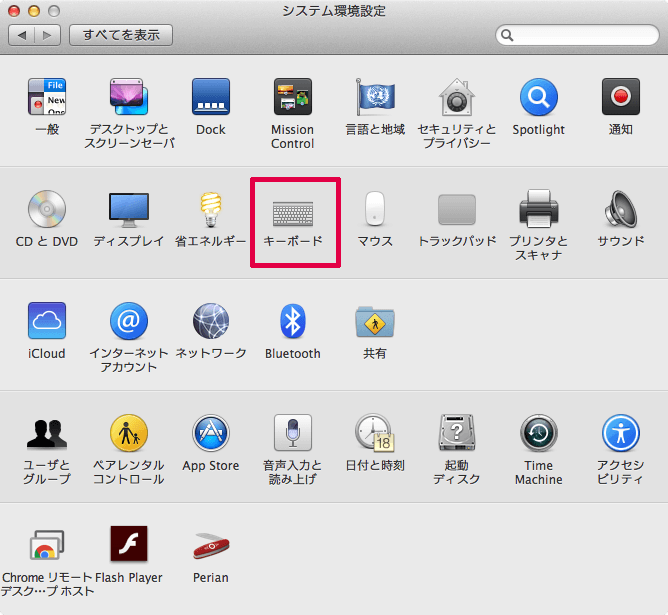Screen dimensions: 668x615
Task: Open デスクトップとスクリーンセーバ preferences
Action: click(129, 97)
